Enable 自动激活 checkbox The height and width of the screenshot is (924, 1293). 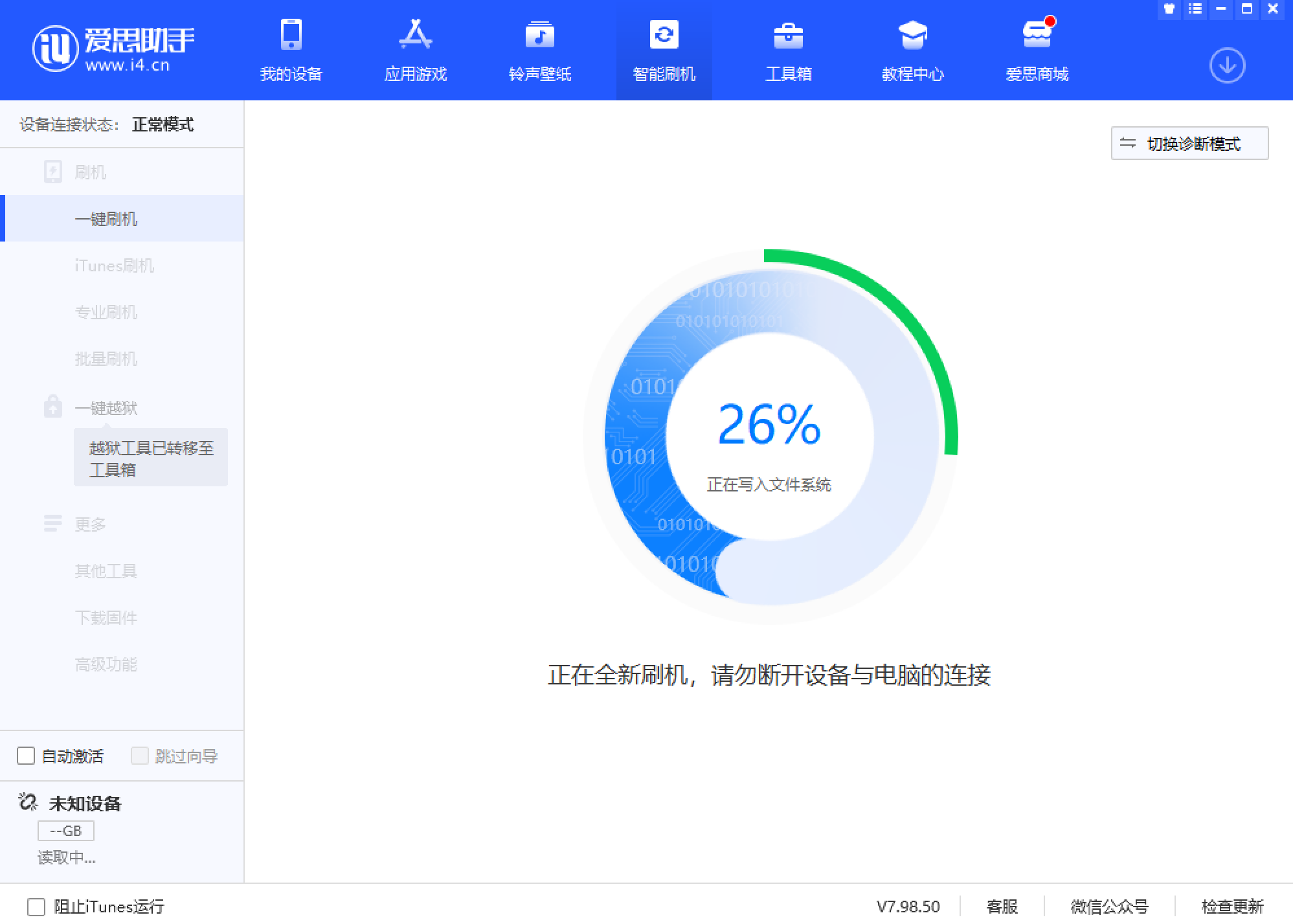(26, 756)
